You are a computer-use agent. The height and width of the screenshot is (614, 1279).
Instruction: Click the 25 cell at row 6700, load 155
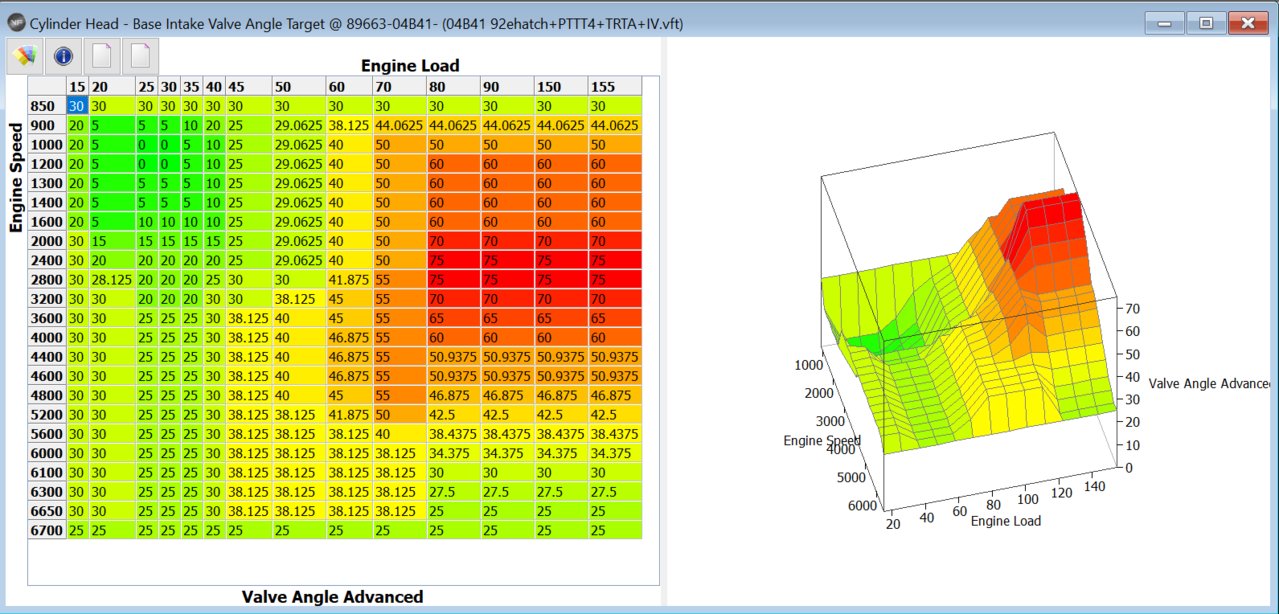615,530
